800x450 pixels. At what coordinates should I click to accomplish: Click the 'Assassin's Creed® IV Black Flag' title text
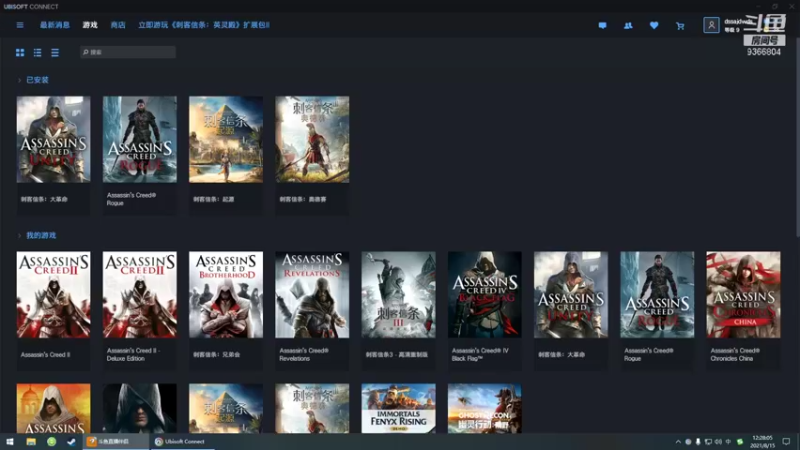point(480,355)
